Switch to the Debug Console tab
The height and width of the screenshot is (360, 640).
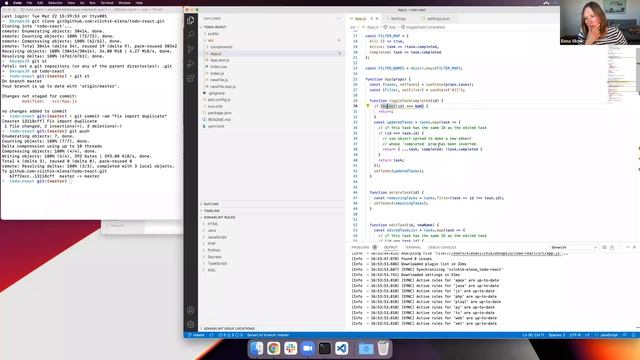tap(442, 247)
